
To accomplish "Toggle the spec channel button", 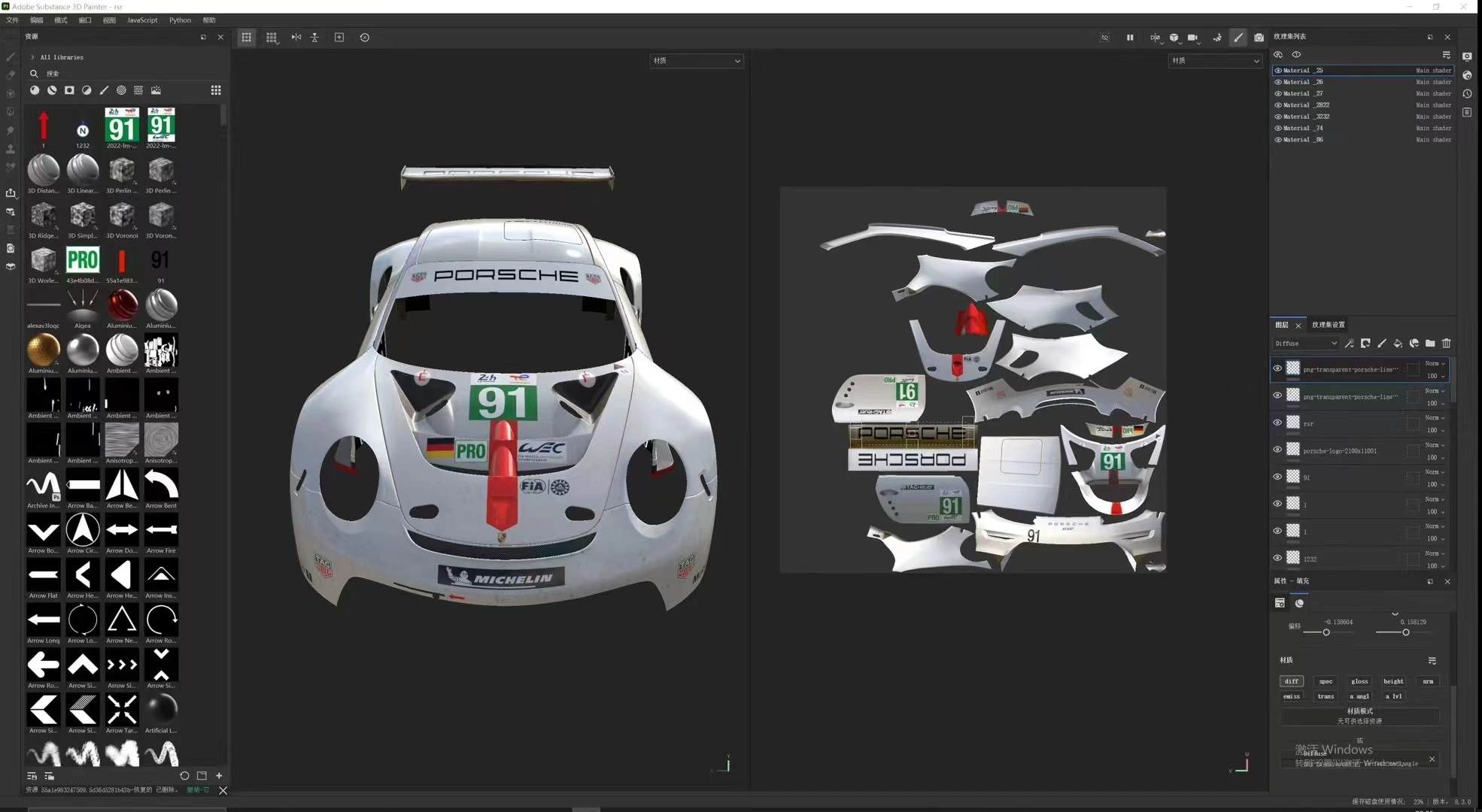I will pyautogui.click(x=1326, y=681).
